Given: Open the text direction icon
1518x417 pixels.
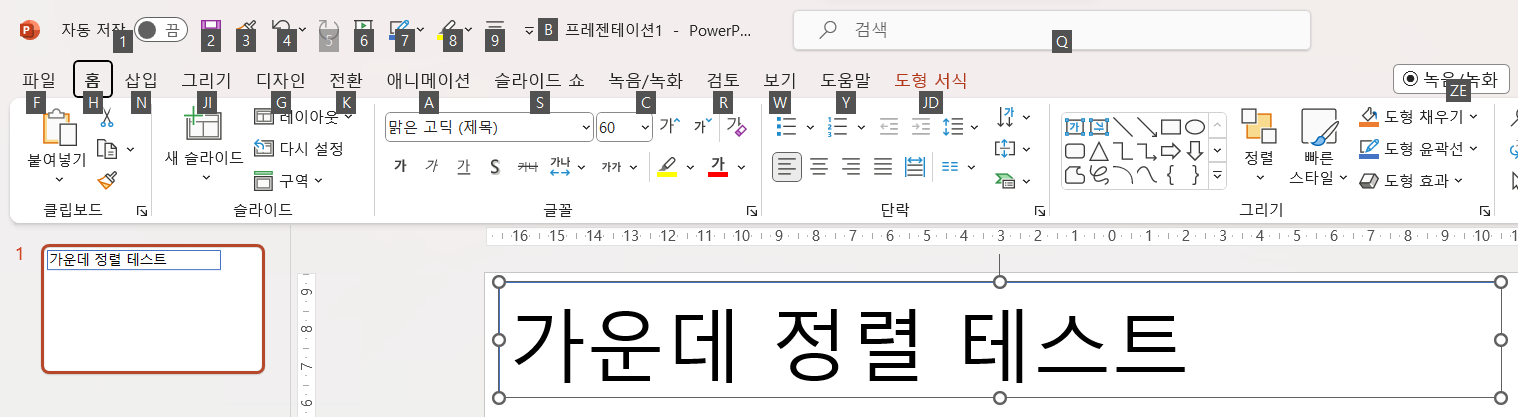Looking at the screenshot, I should (1006, 118).
